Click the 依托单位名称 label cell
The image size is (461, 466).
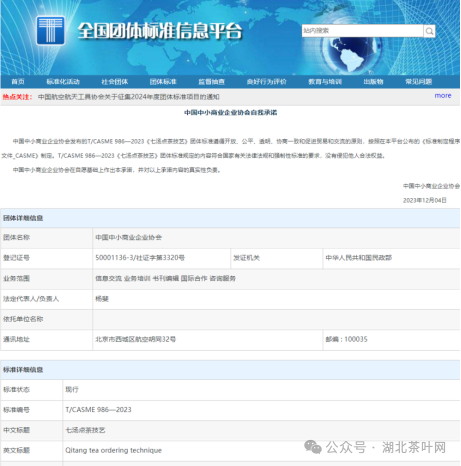[46, 319]
